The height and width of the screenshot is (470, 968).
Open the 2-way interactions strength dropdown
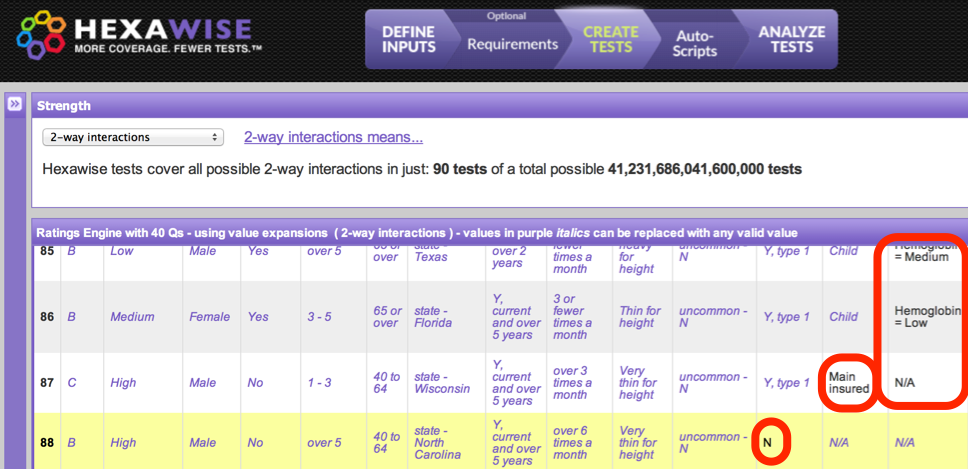click(133, 137)
